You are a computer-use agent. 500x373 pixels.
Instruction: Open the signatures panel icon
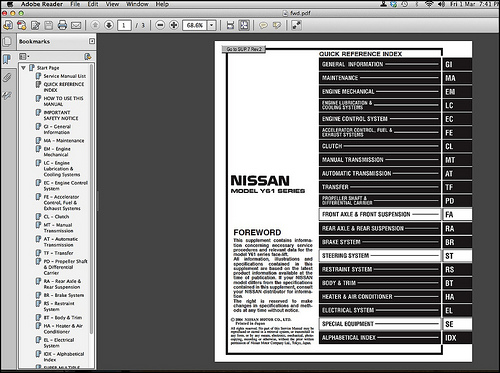(7, 96)
